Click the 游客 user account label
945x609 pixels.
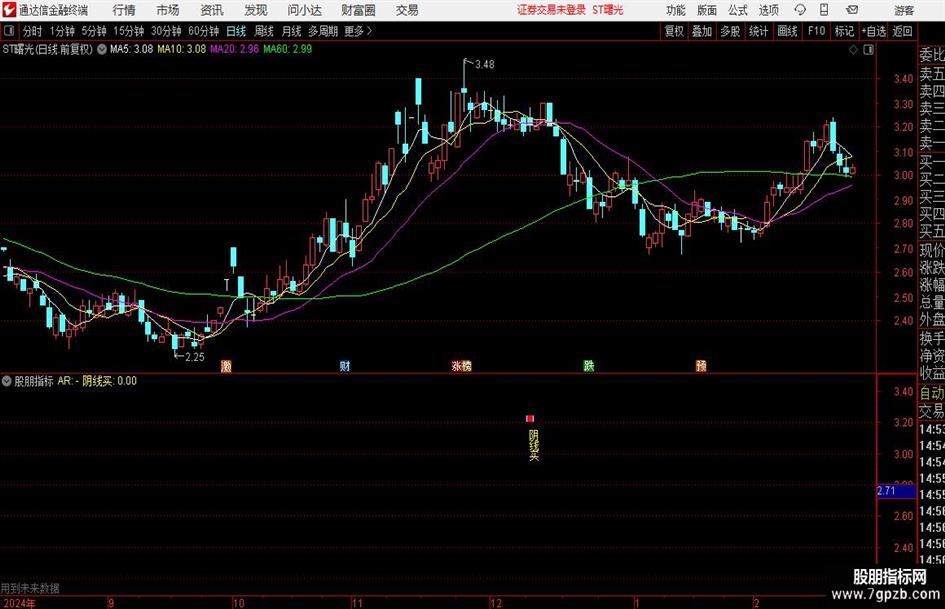pos(904,10)
